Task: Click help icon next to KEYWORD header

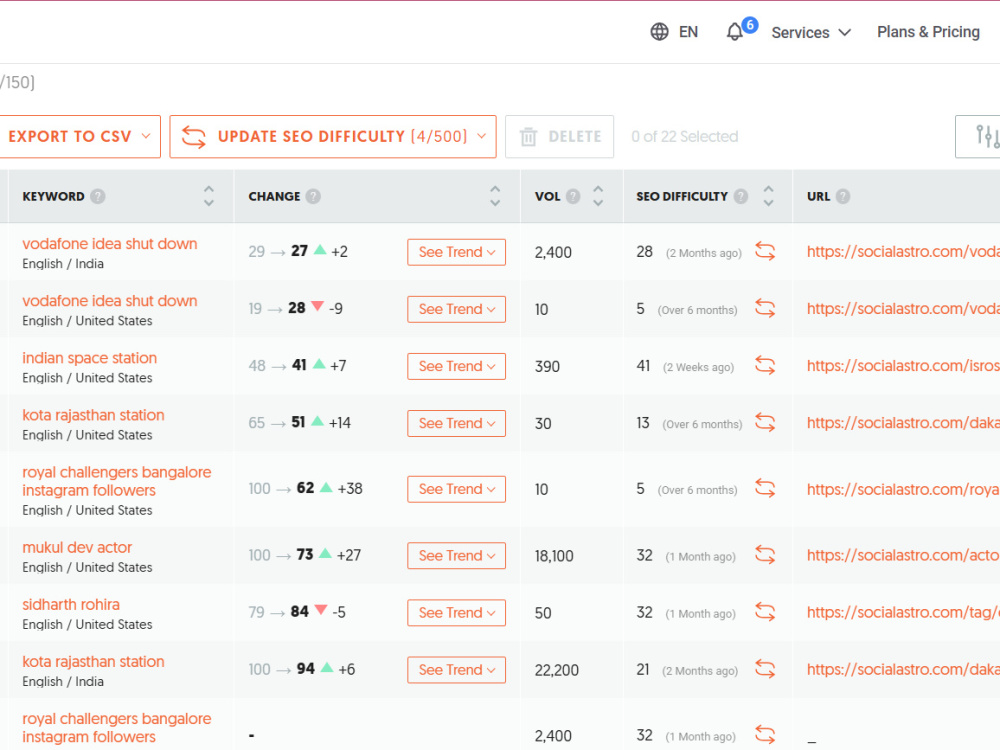Action: (x=98, y=196)
